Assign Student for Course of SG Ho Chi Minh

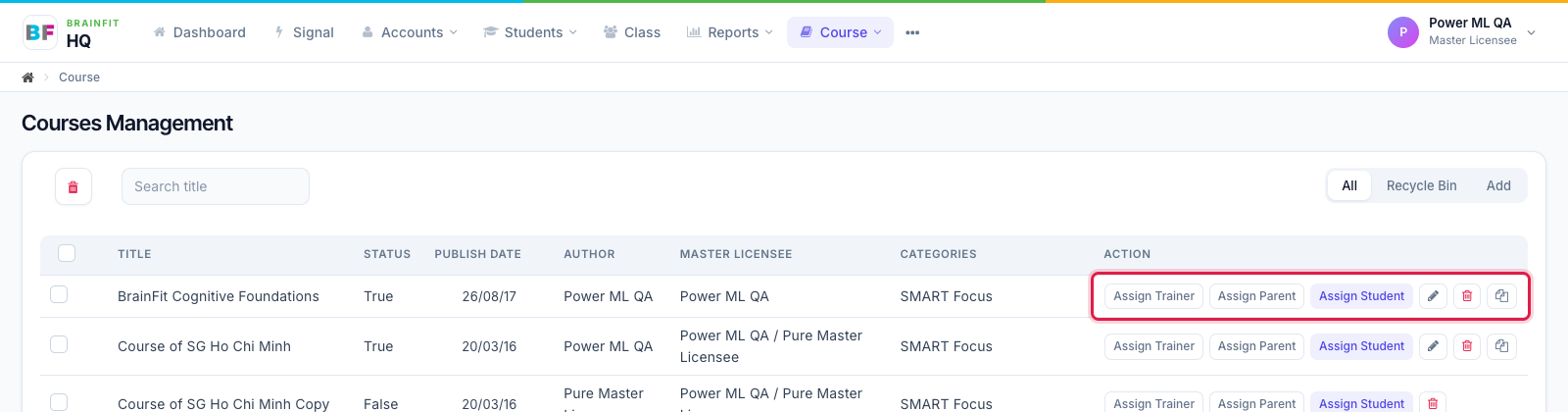point(1361,346)
